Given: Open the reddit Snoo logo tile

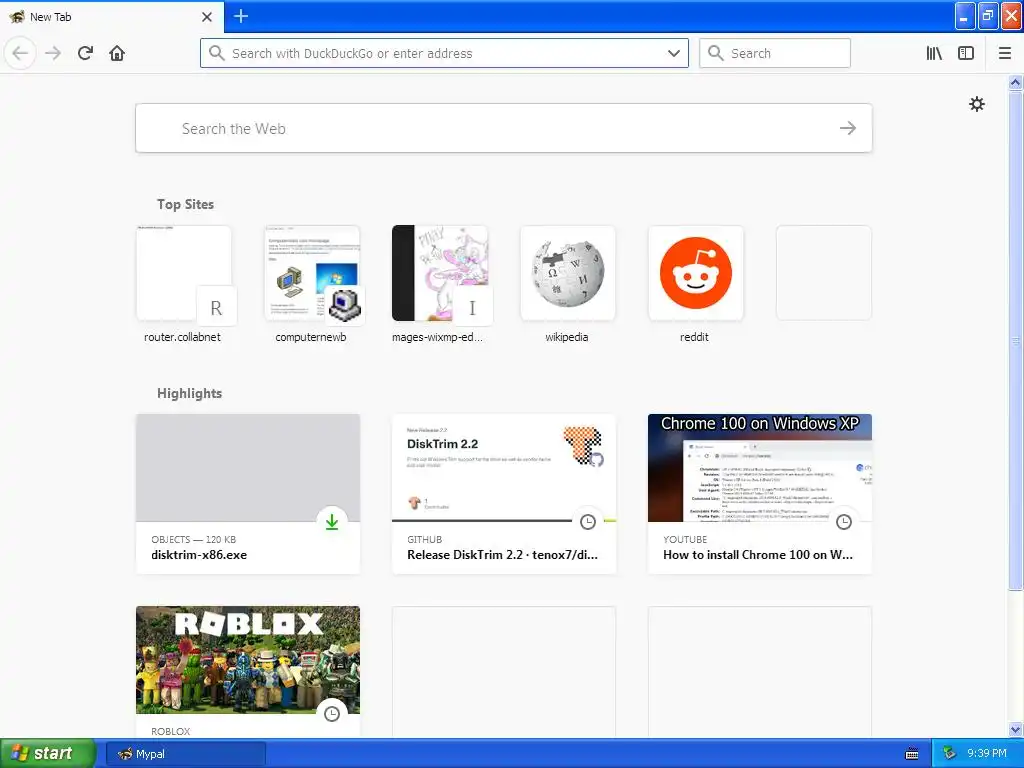Looking at the screenshot, I should (x=696, y=273).
